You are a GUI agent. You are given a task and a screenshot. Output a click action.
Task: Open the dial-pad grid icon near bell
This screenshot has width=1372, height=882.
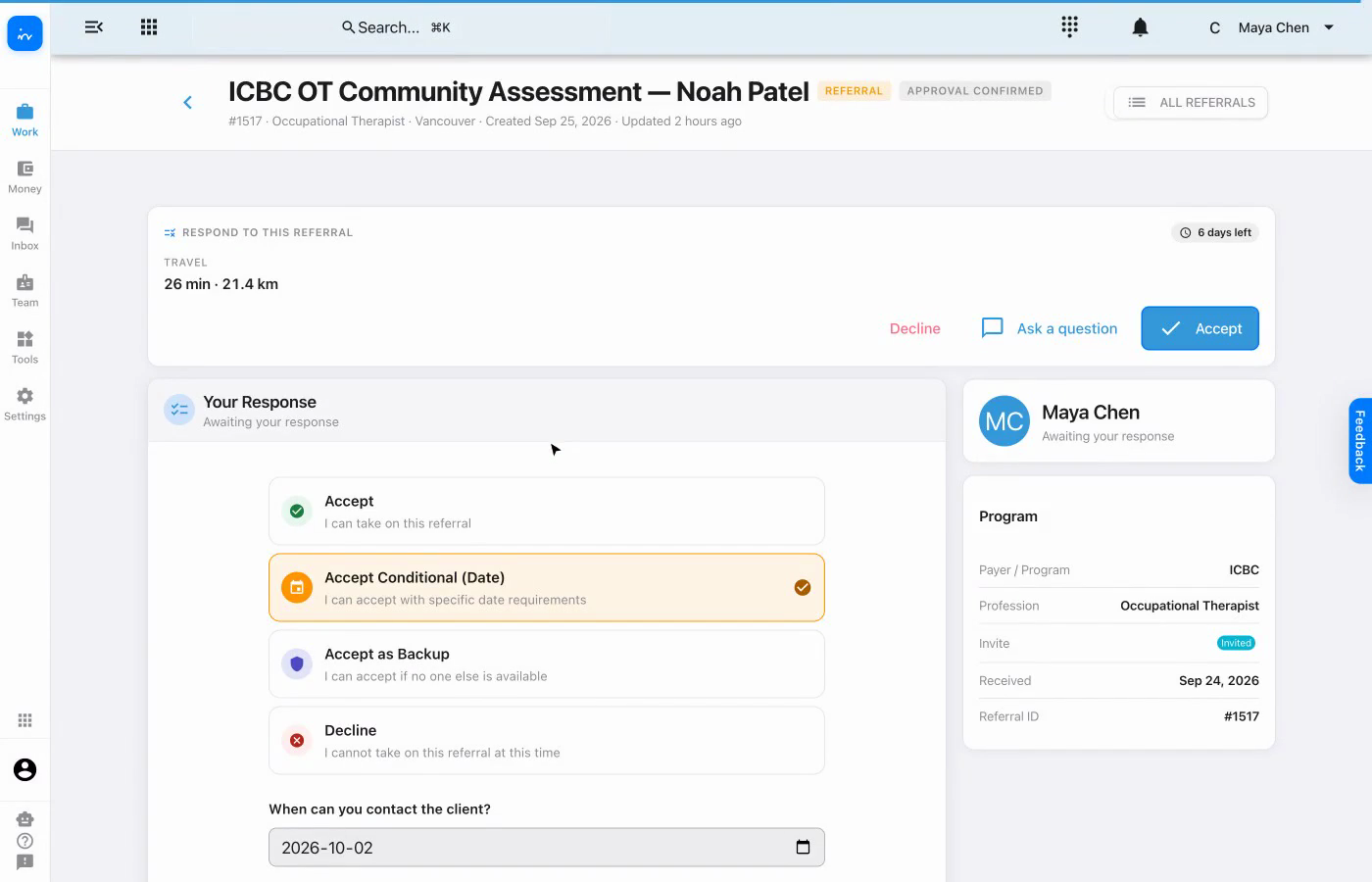tap(1069, 26)
